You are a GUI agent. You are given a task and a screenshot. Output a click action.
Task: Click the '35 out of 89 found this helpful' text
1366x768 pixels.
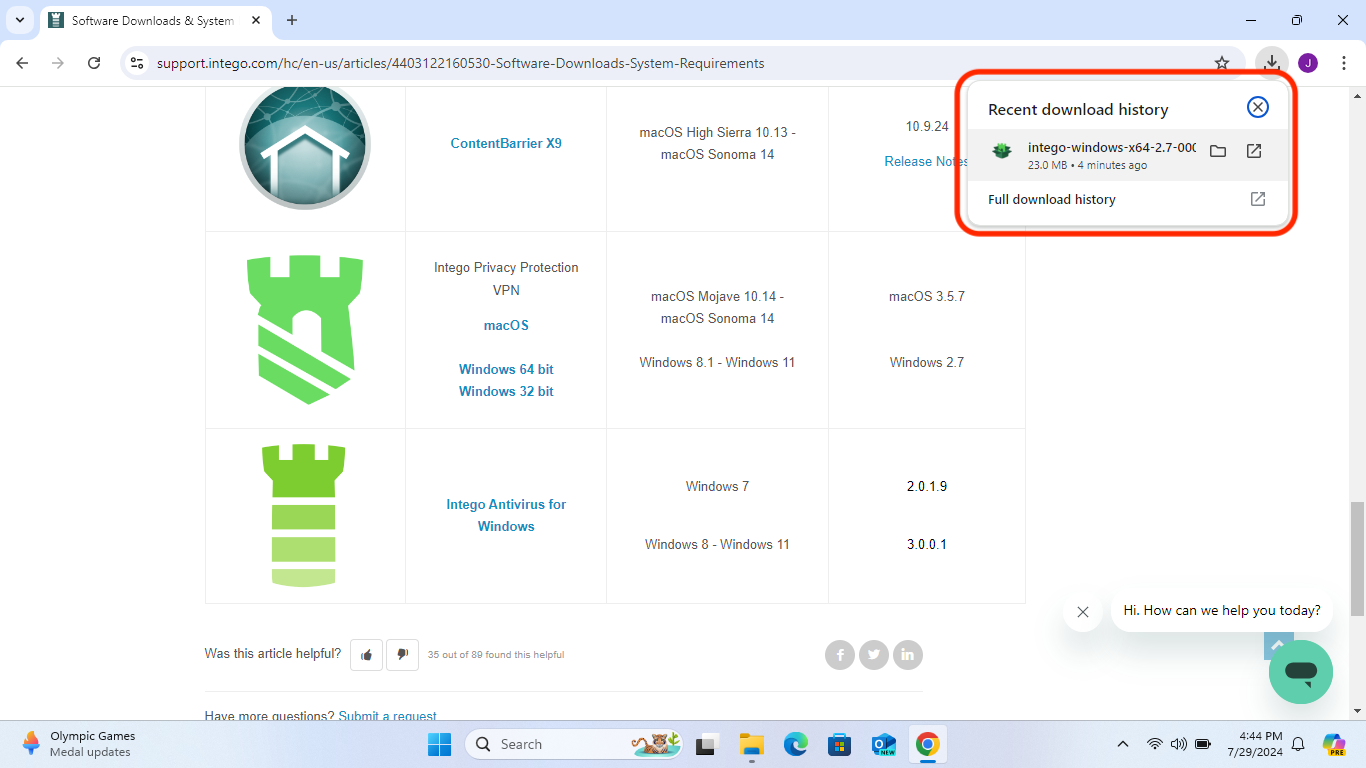496,655
